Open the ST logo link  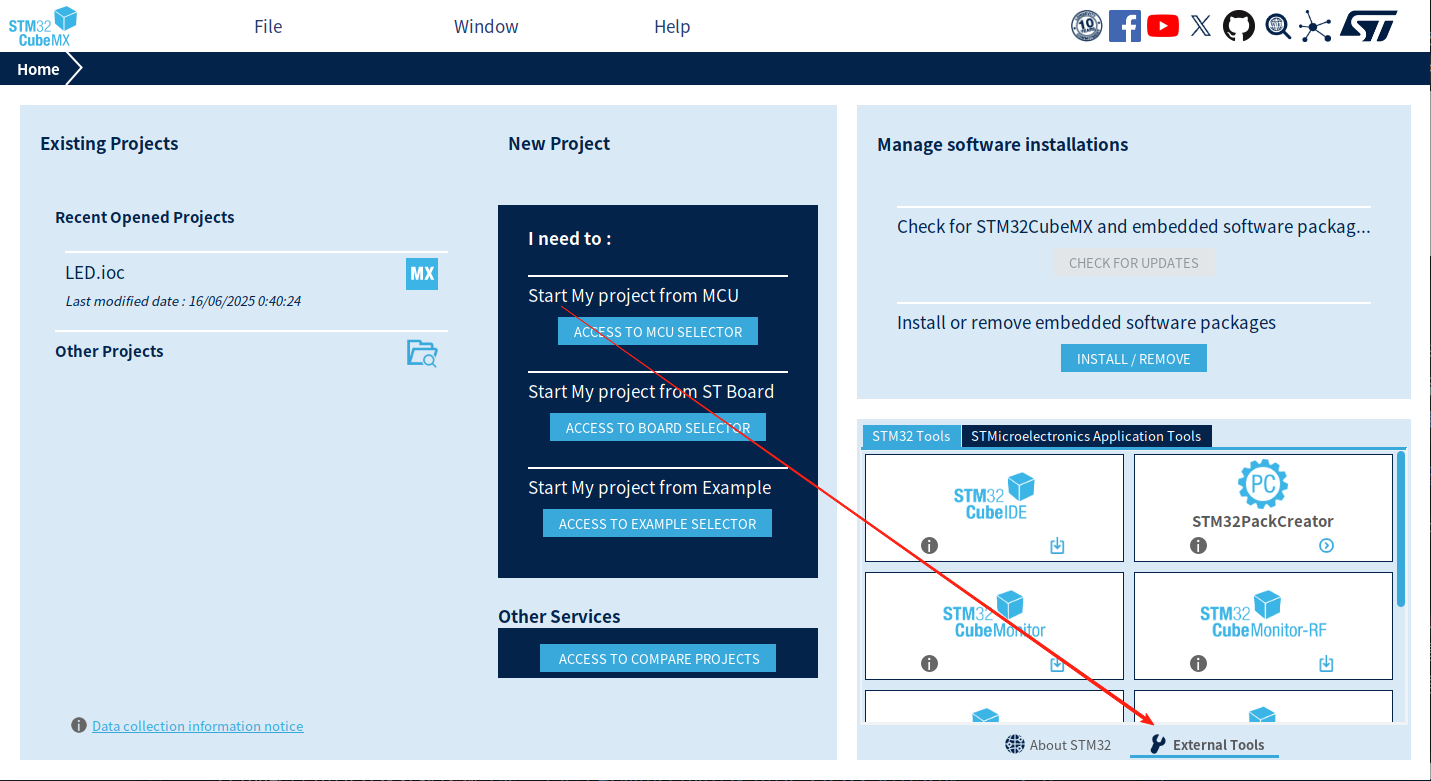[x=1368, y=26]
